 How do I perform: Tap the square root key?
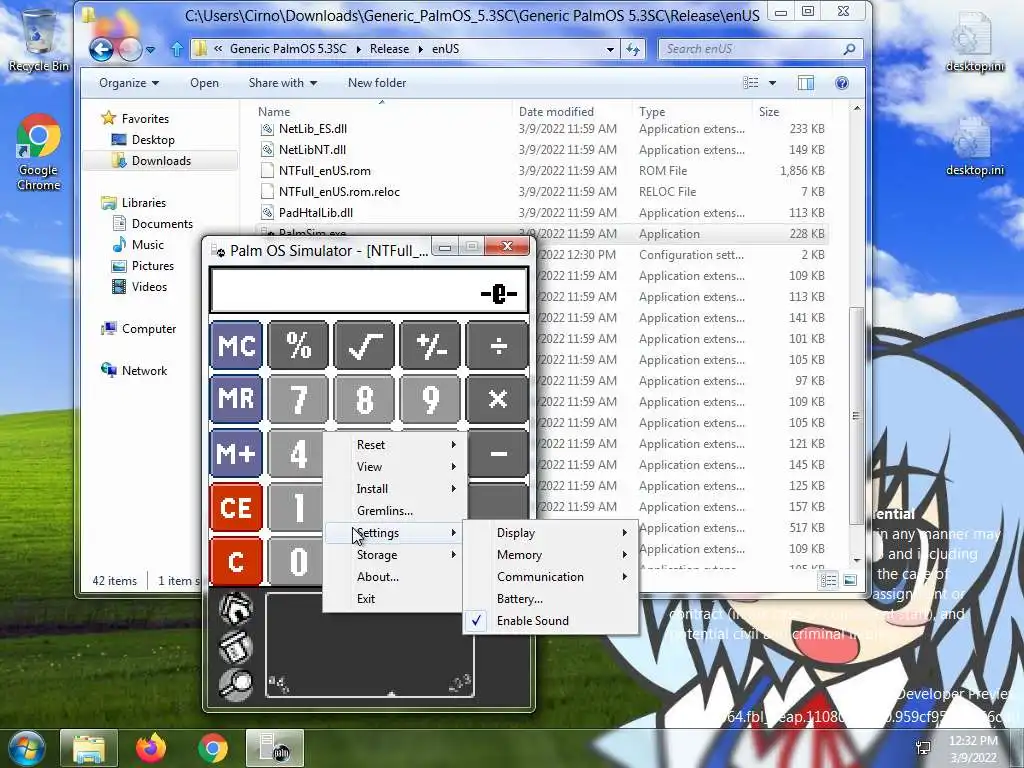point(364,345)
